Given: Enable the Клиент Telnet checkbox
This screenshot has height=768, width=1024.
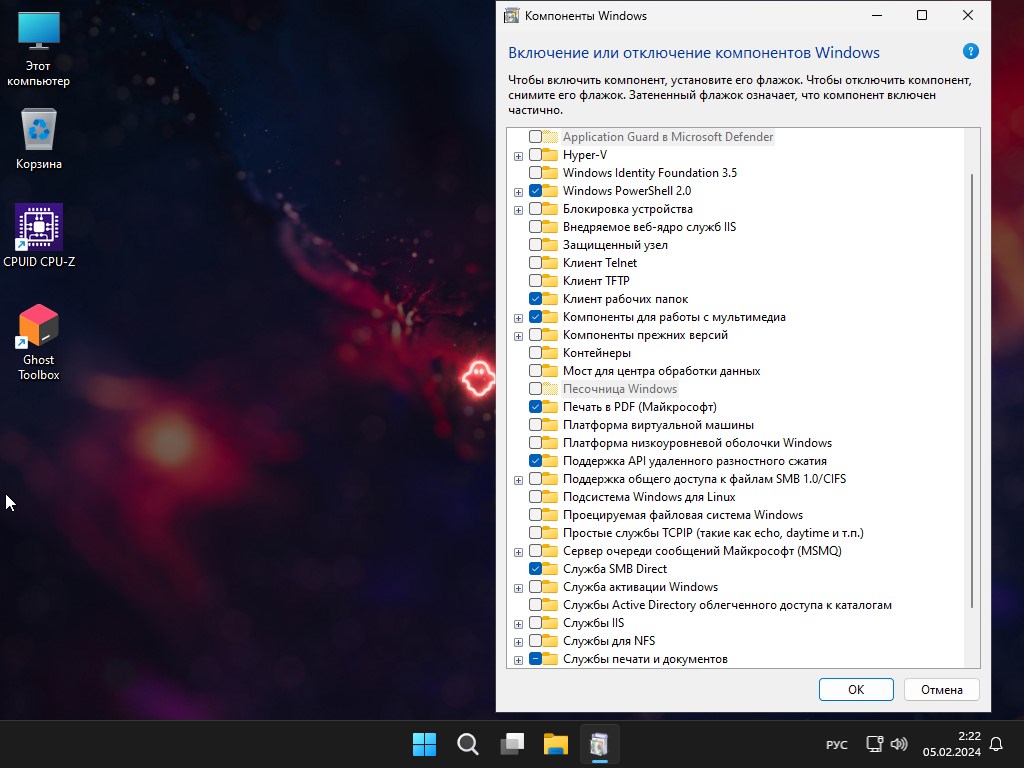Looking at the screenshot, I should pyautogui.click(x=535, y=263).
